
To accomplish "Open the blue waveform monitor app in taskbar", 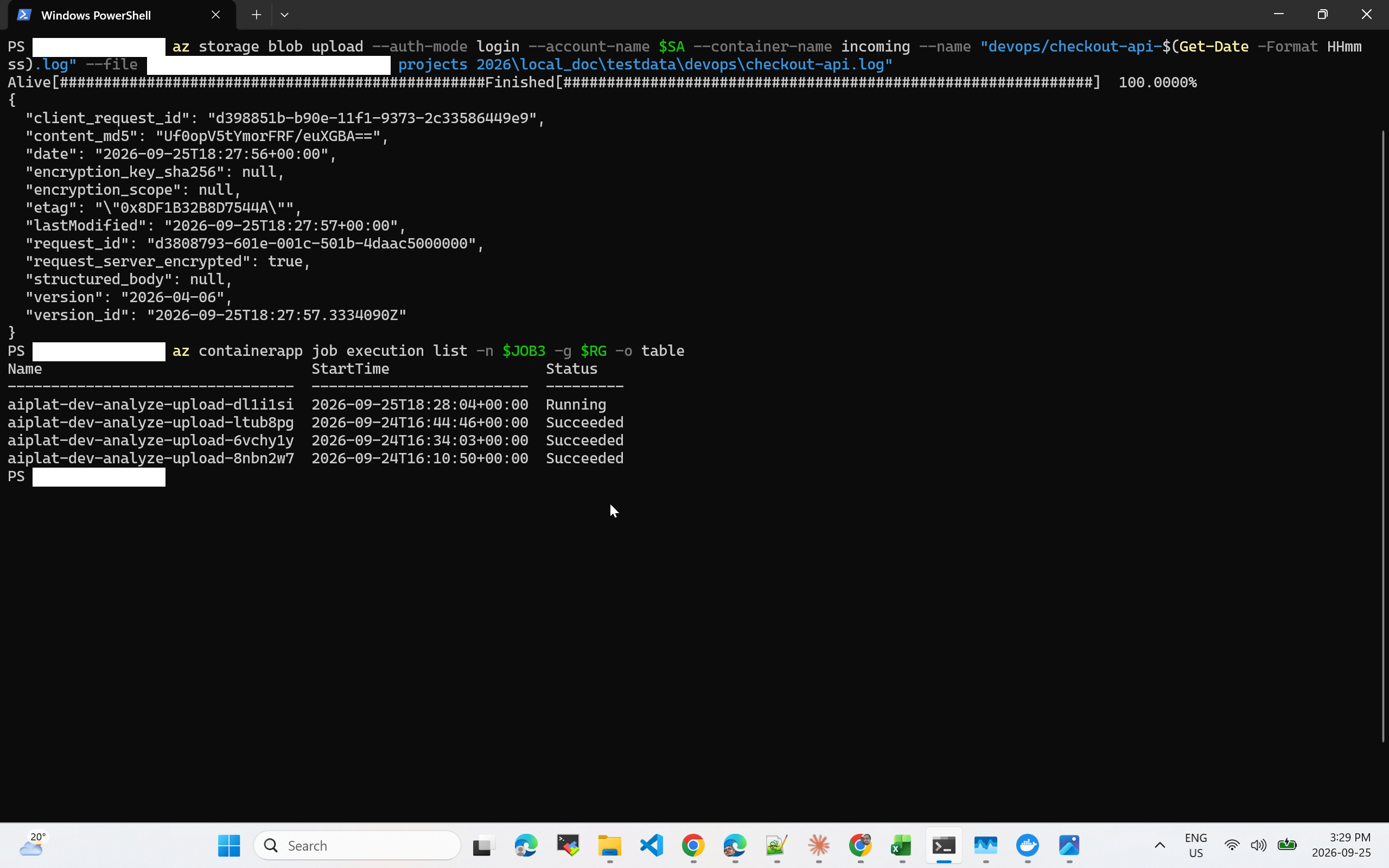I will pos(985,845).
